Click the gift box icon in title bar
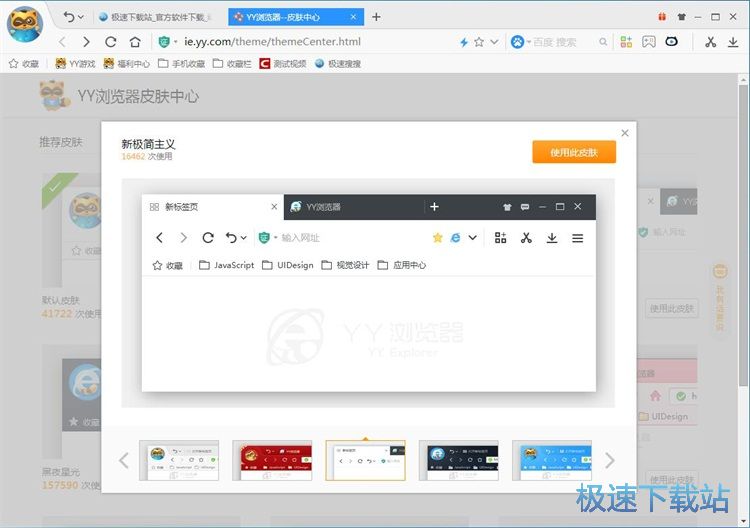 click(662, 17)
